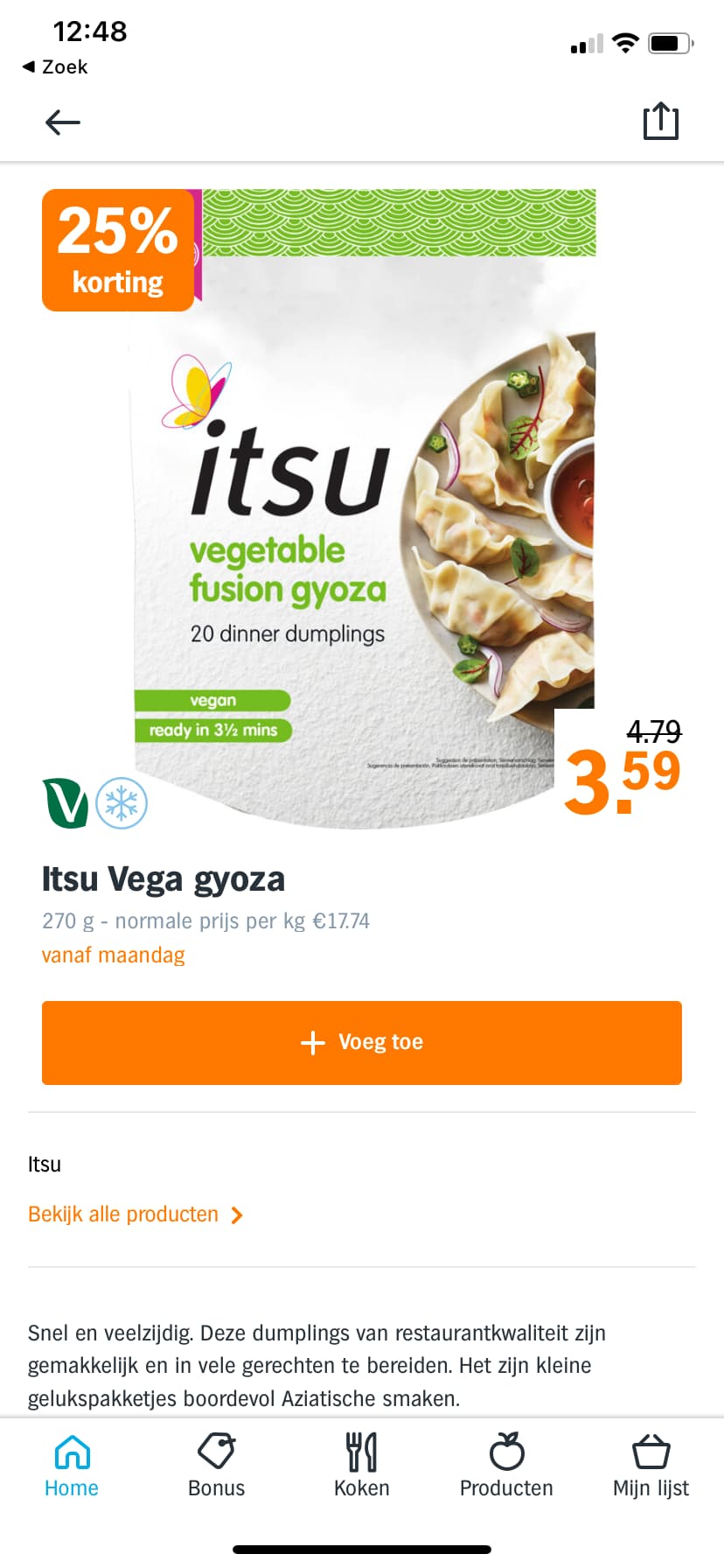Open the Mijn lijst basket icon
The width and height of the screenshot is (724, 1568).
[651, 1452]
